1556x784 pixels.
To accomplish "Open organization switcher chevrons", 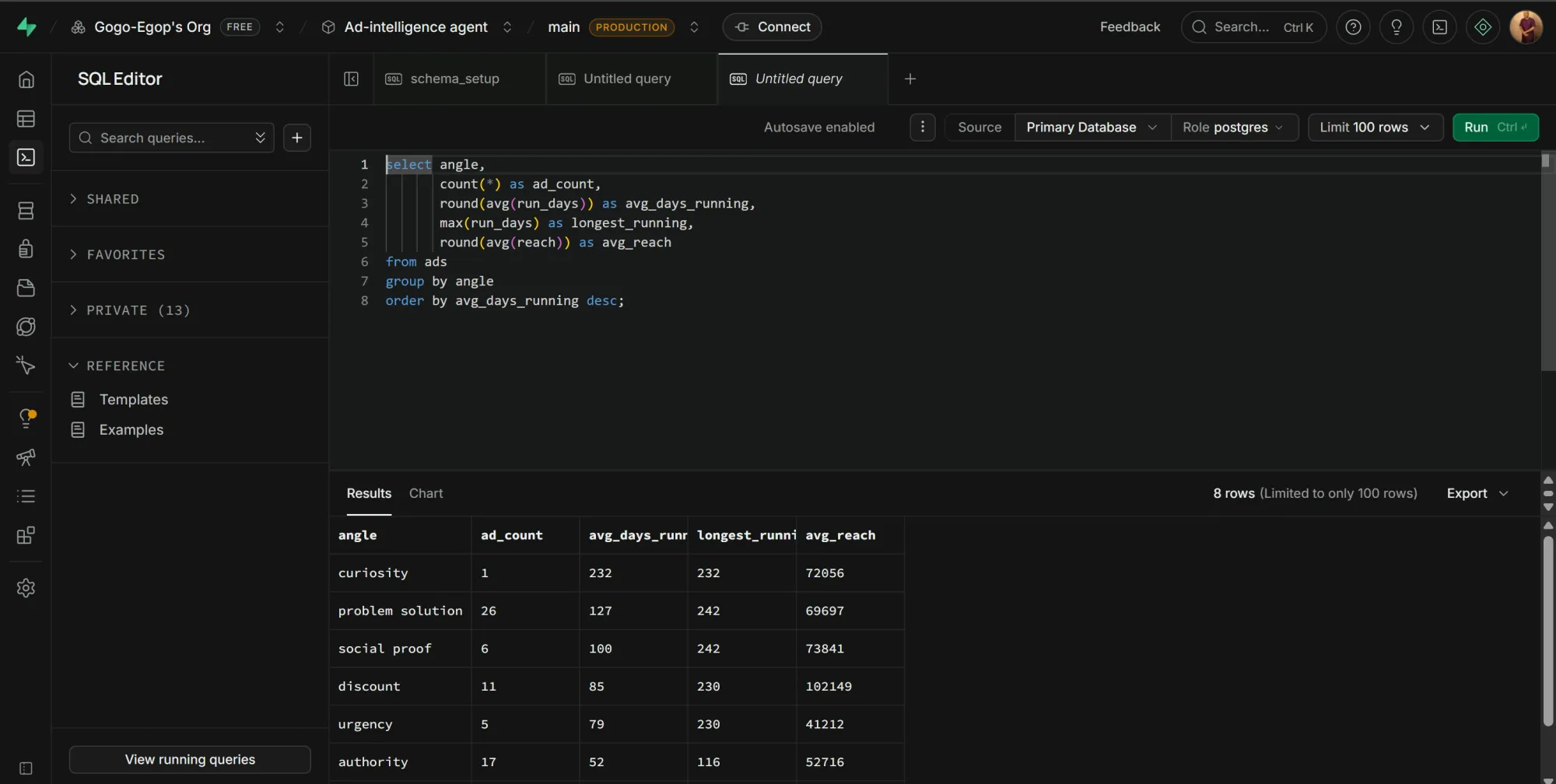I will pyautogui.click(x=280, y=27).
